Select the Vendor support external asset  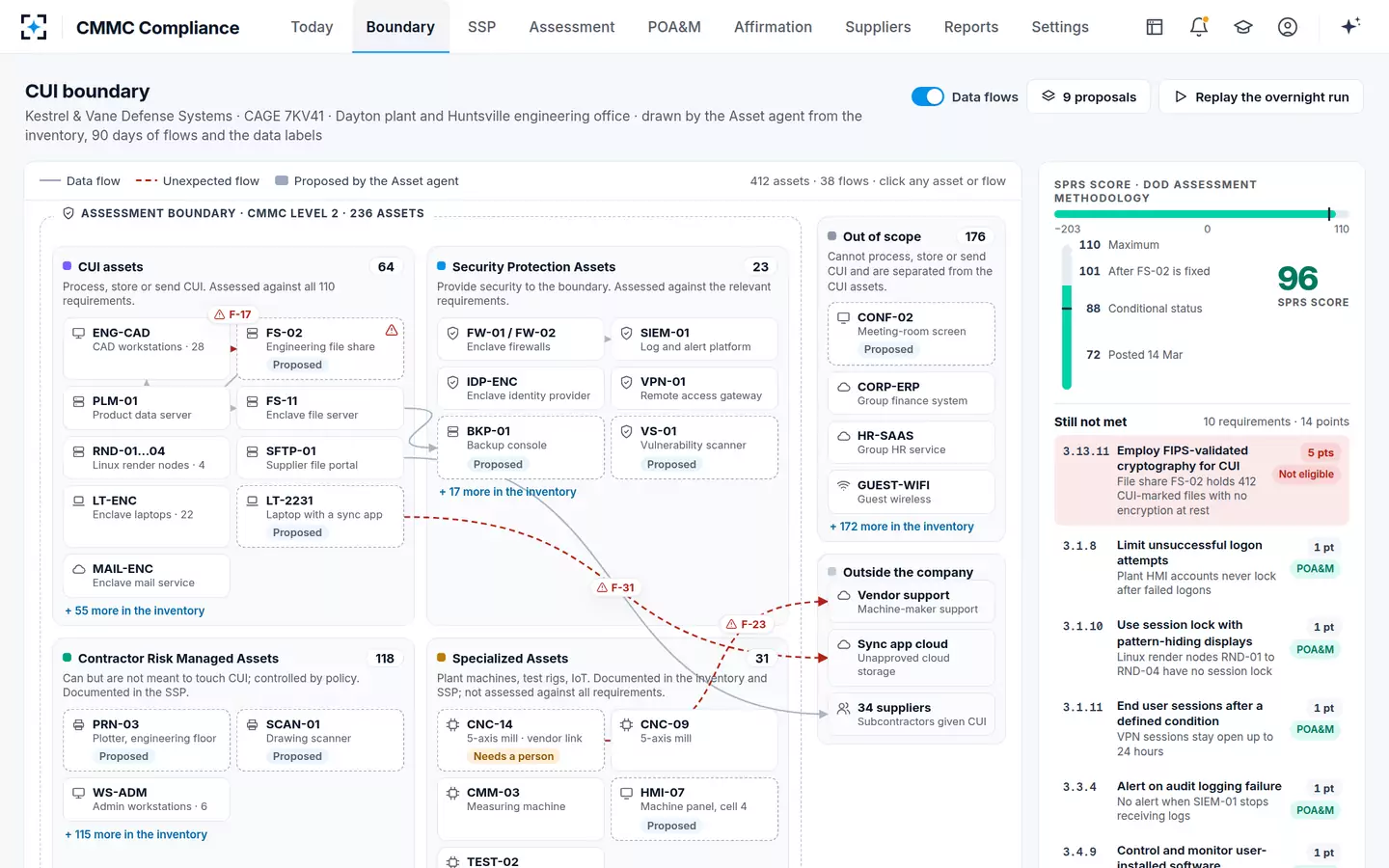912,602
